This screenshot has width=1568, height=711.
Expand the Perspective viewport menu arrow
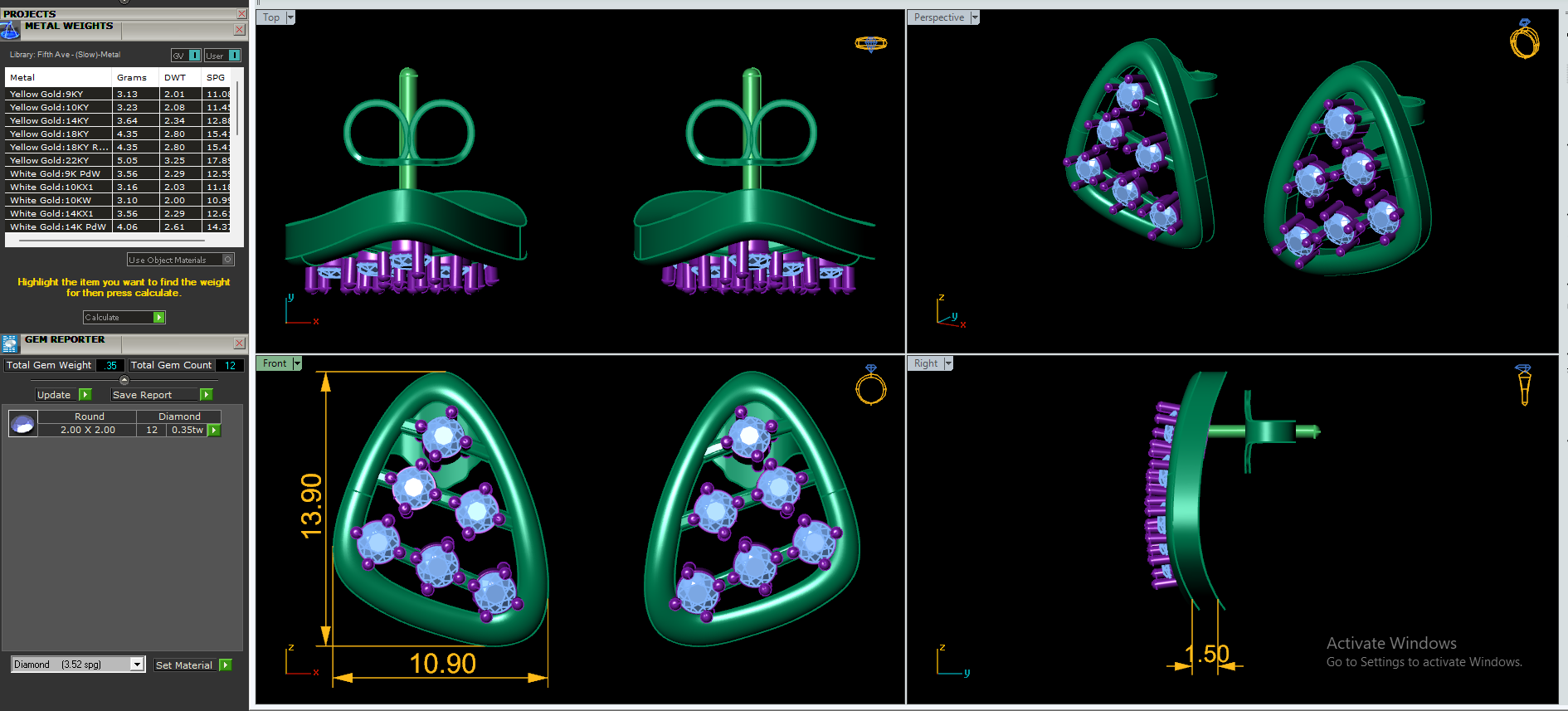coord(975,17)
